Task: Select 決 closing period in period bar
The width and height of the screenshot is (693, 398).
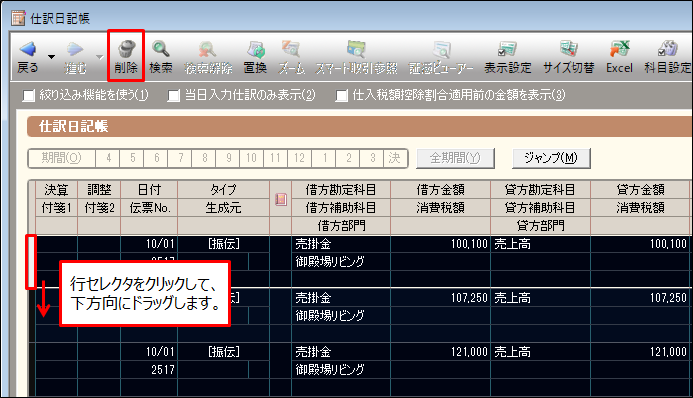Action: (395, 158)
